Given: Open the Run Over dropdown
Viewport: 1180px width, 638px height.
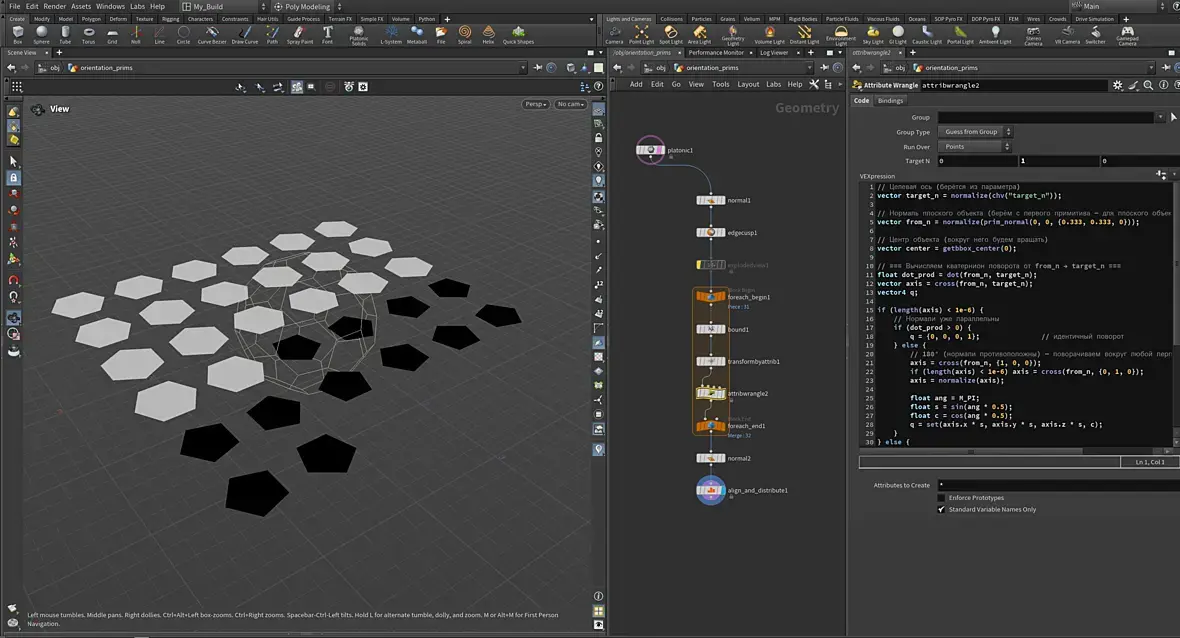Looking at the screenshot, I should [x=974, y=147].
